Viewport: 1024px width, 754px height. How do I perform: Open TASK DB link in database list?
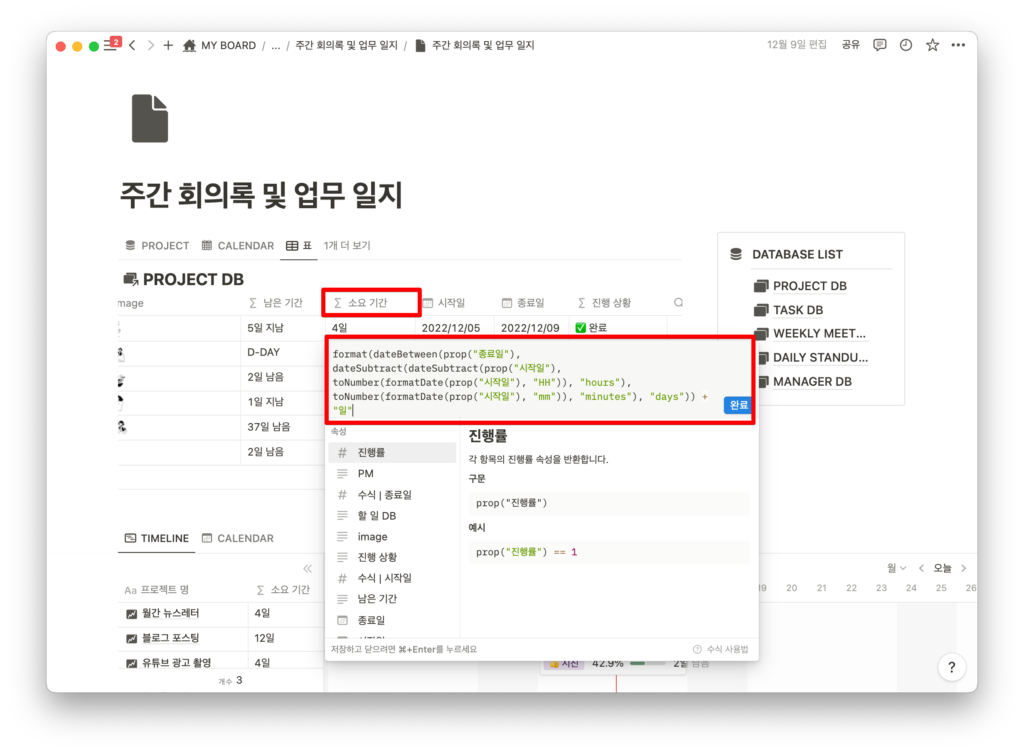pos(797,310)
